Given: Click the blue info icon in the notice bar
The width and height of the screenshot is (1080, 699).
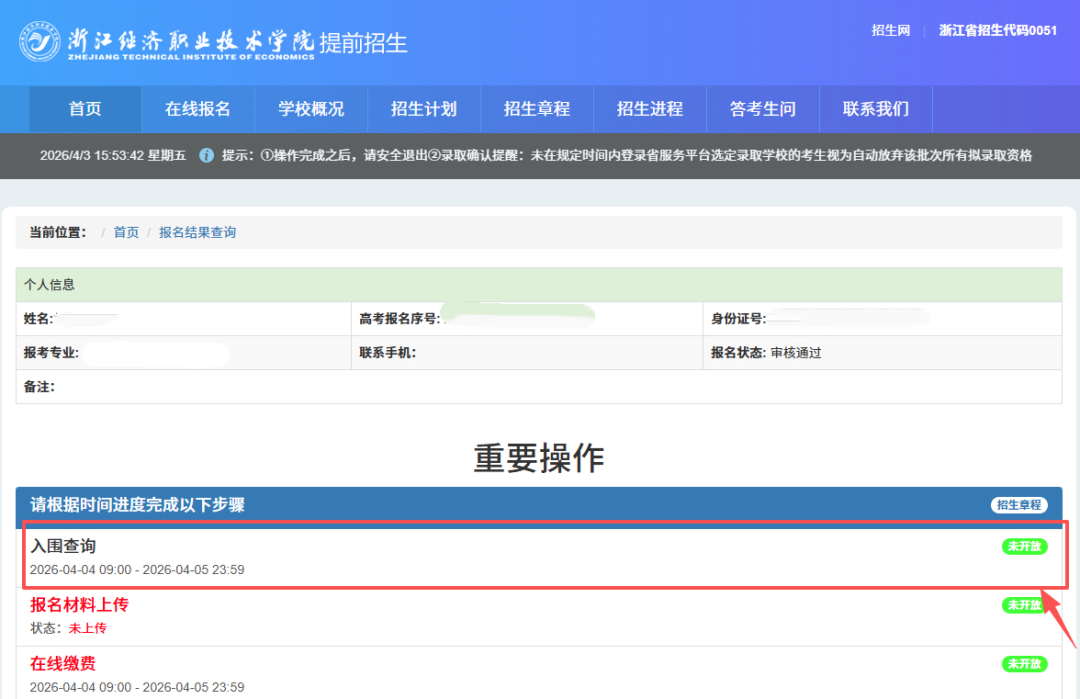Looking at the screenshot, I should pyautogui.click(x=207, y=156).
